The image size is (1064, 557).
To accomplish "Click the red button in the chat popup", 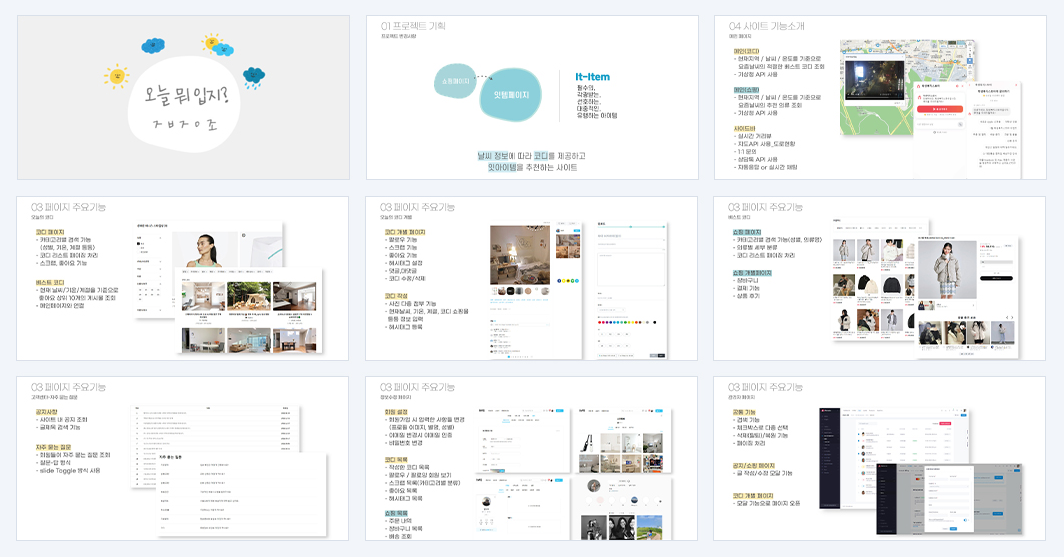I will (x=940, y=109).
